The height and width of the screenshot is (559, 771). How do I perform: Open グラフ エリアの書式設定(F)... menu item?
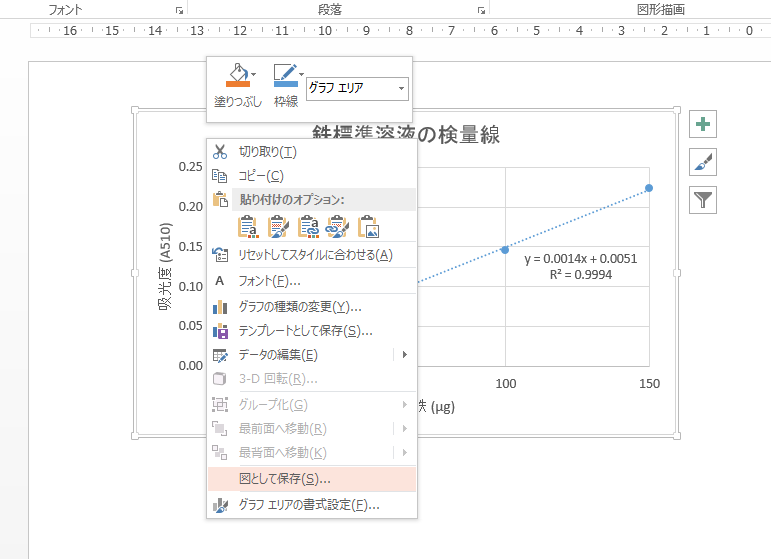click(308, 505)
